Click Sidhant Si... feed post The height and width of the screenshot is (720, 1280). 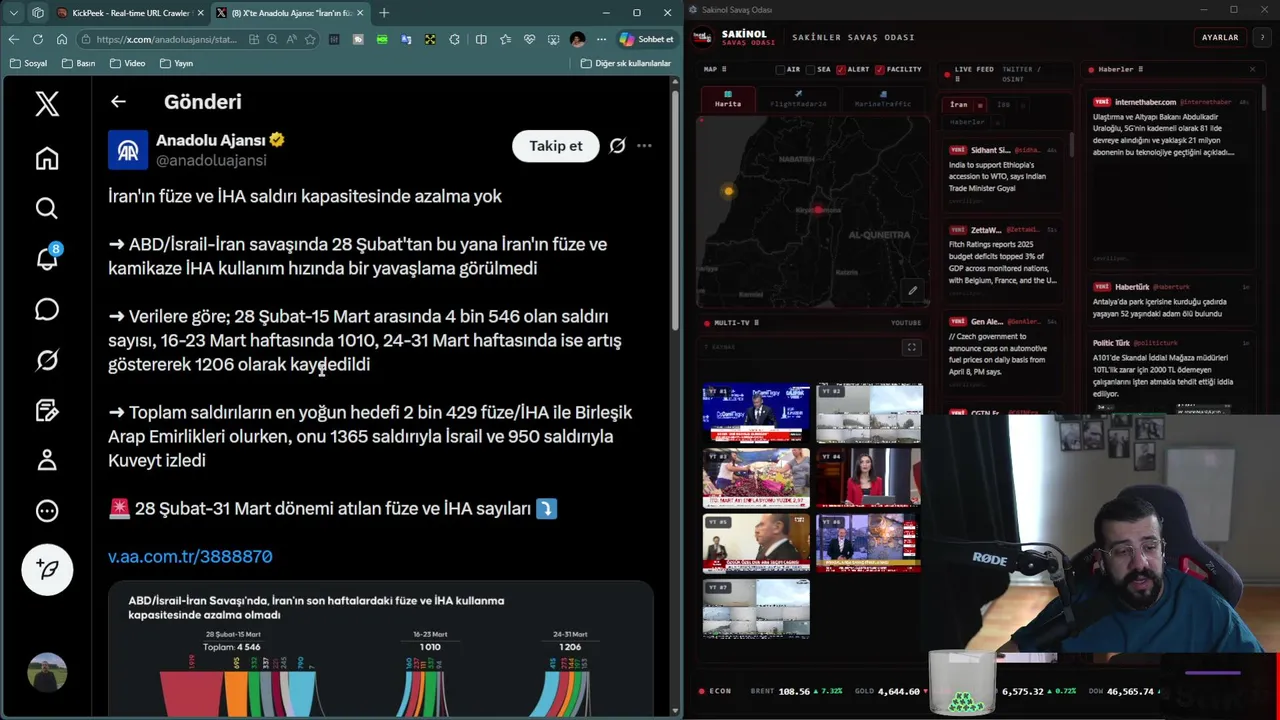[x=1002, y=175]
